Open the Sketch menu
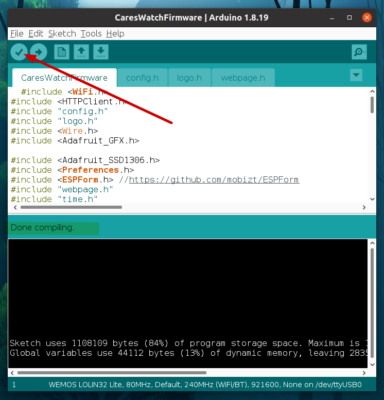Screen dimensions: 384x400 (x=62, y=34)
